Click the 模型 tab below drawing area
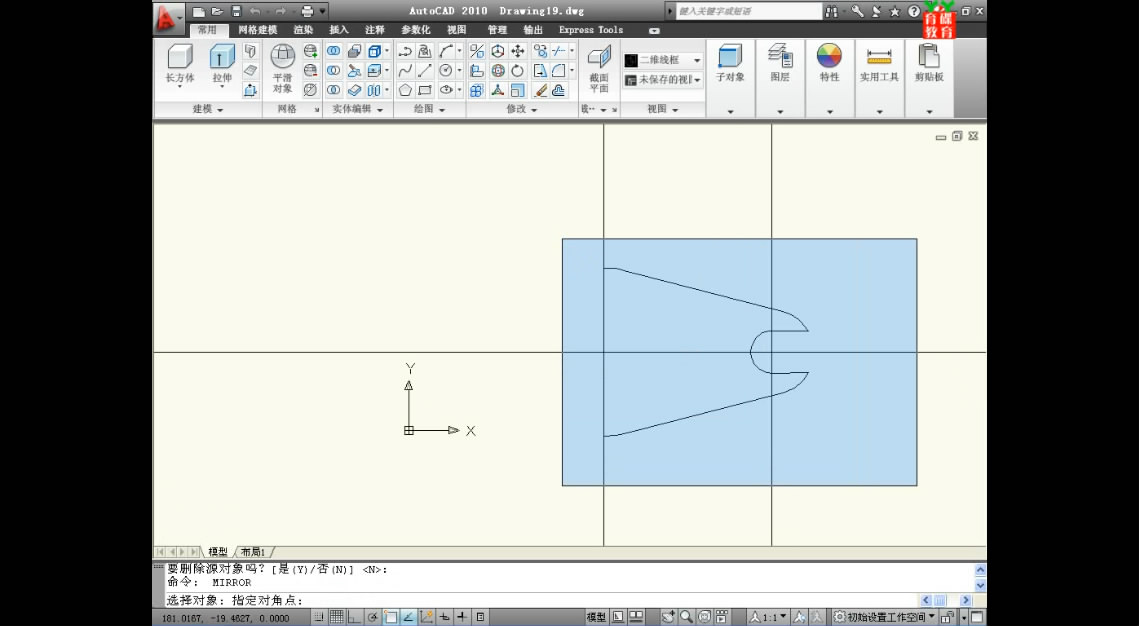1139x626 pixels. [218, 552]
